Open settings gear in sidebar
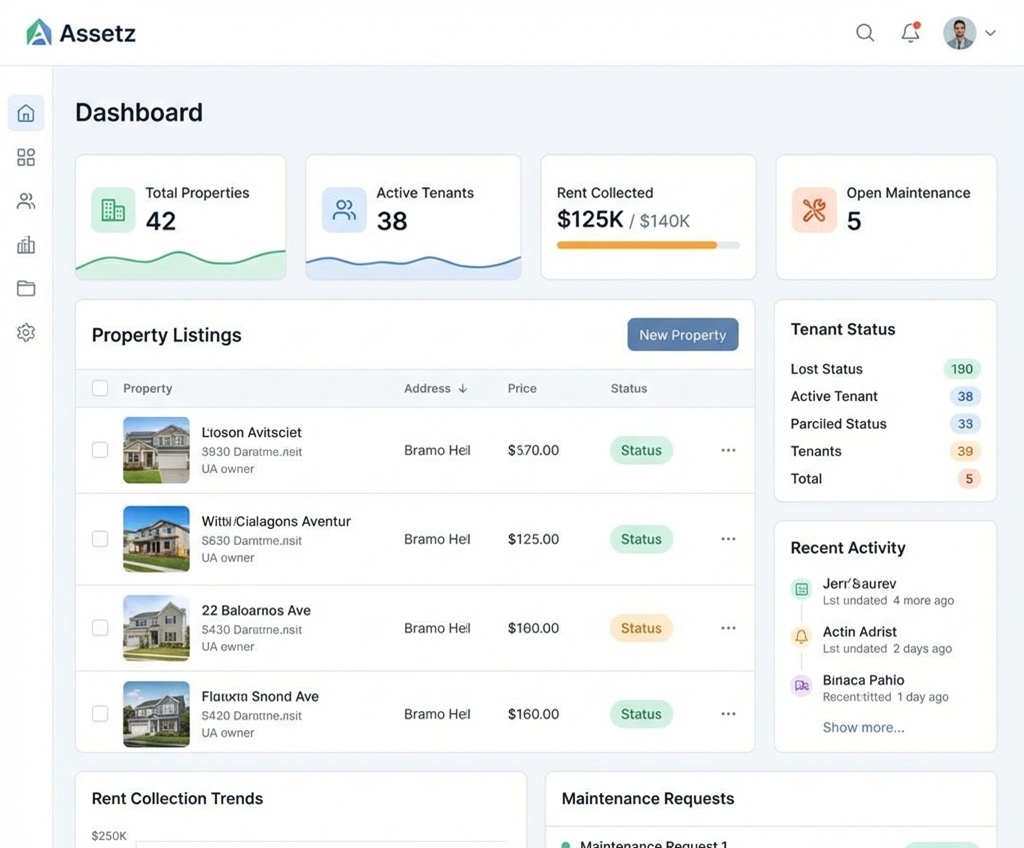 (x=26, y=333)
